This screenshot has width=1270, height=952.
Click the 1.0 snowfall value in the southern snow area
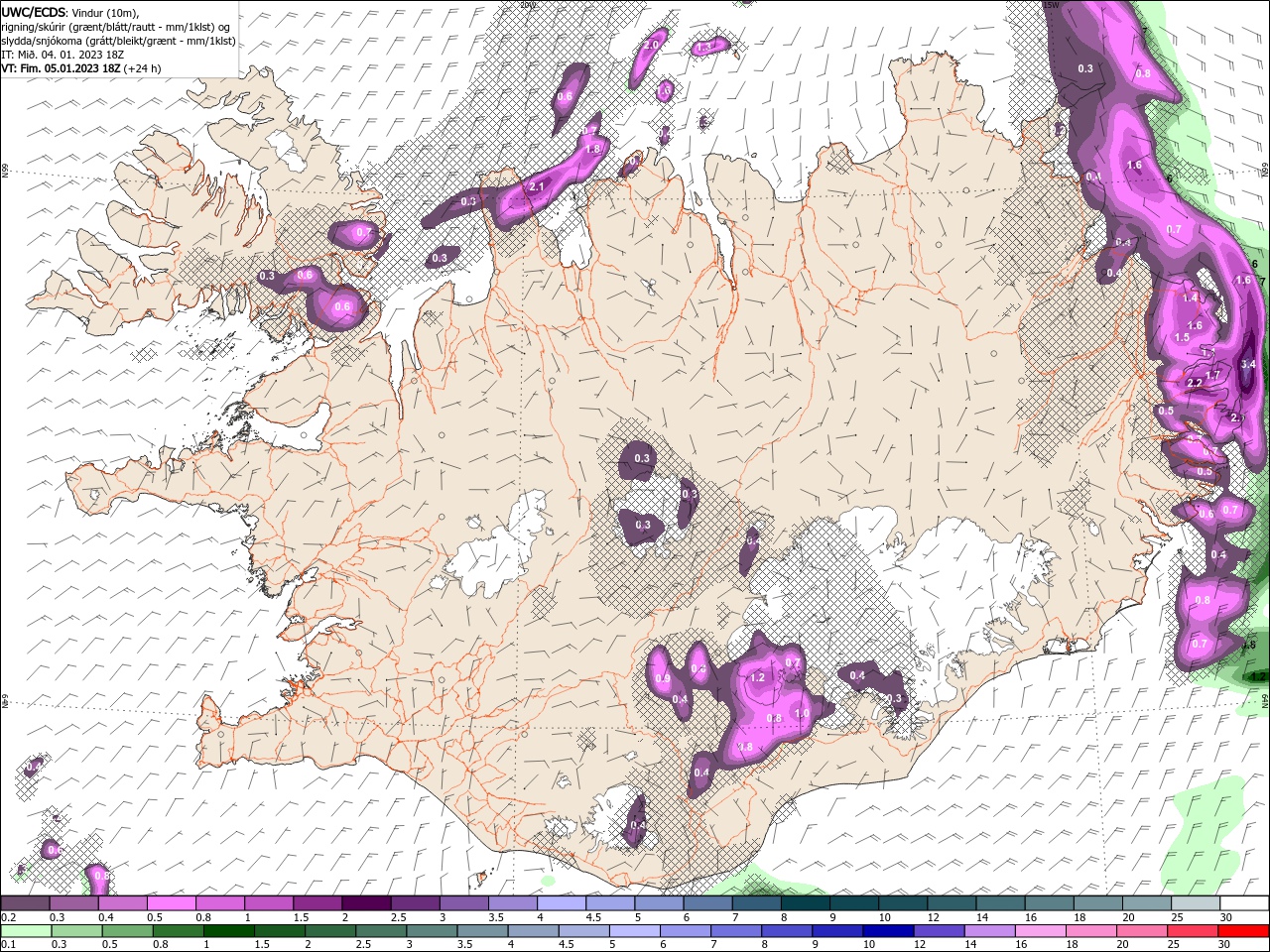803,713
